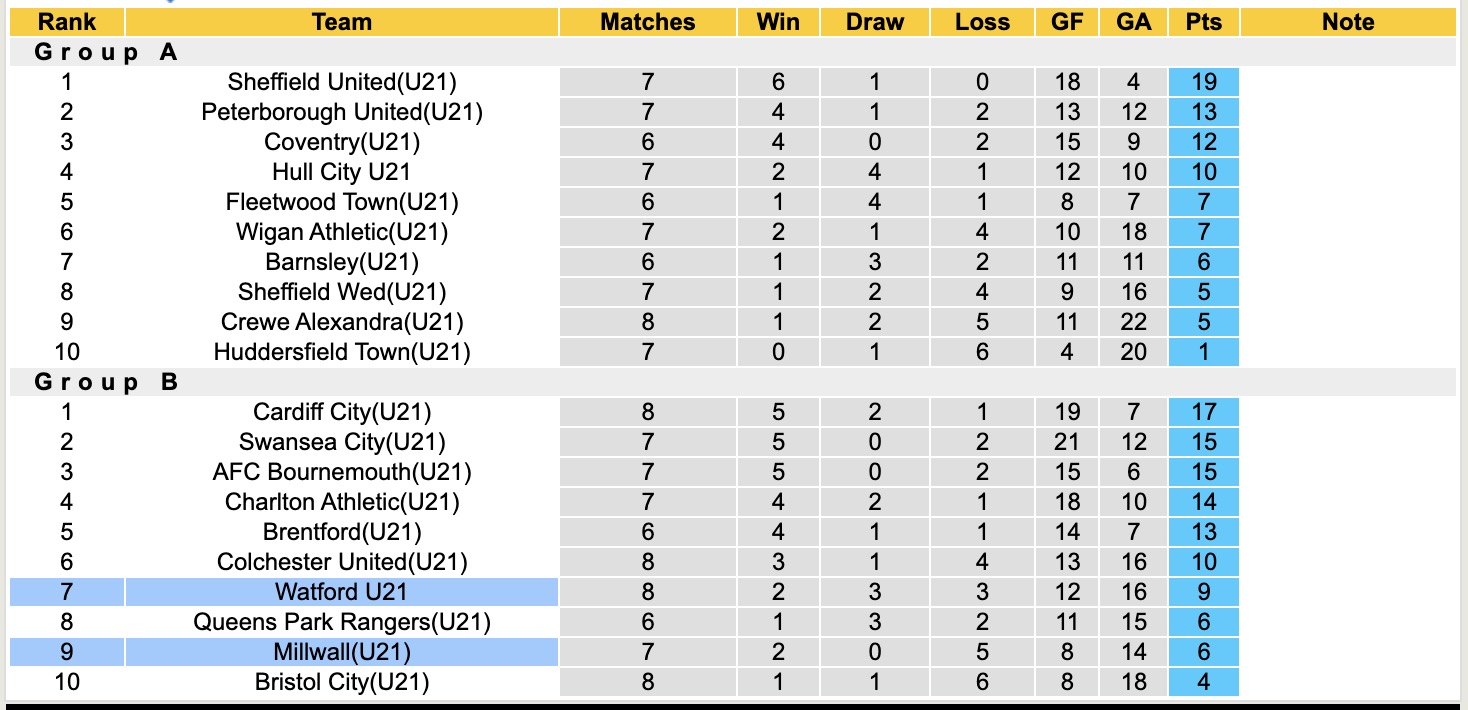Open the Swansea City(U21) team link
This screenshot has height=710, width=1468.
click(342, 442)
